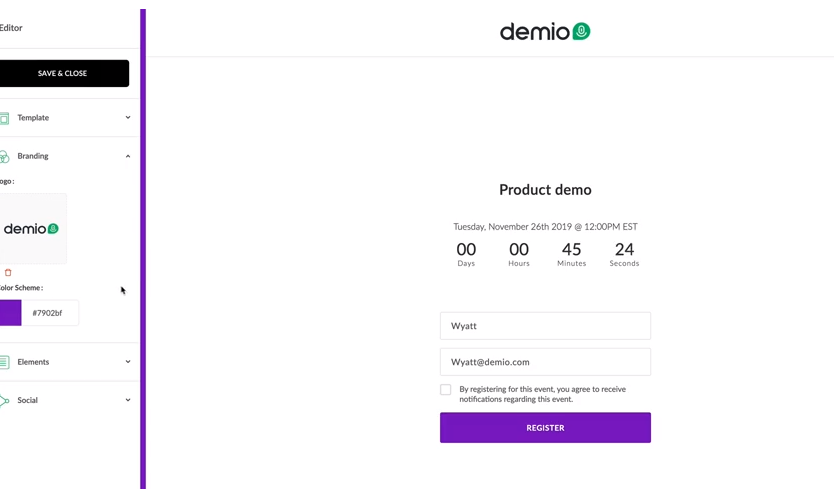Open the purple color scheme swatch

click(x=10, y=313)
